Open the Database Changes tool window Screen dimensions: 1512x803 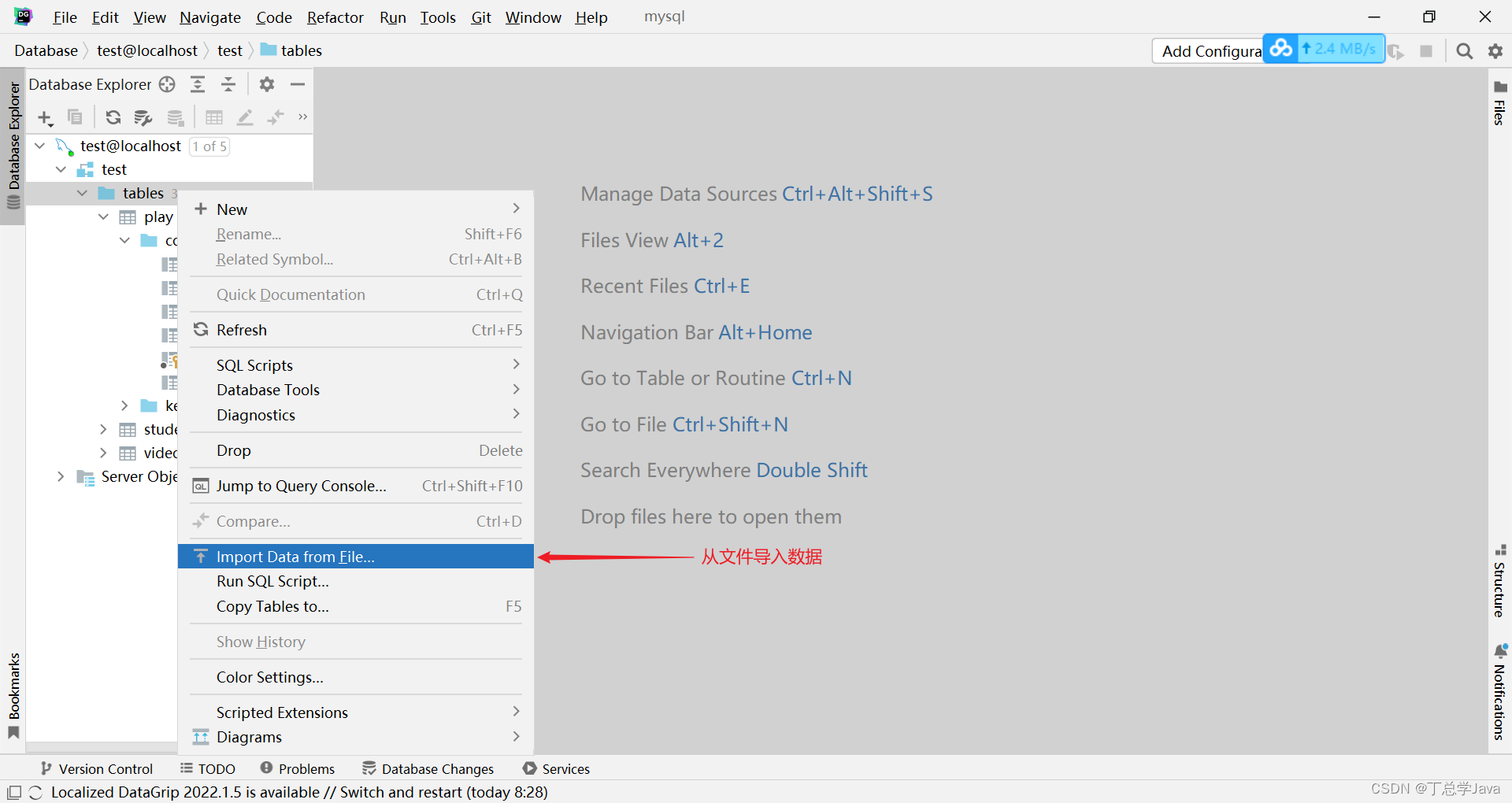point(428,769)
